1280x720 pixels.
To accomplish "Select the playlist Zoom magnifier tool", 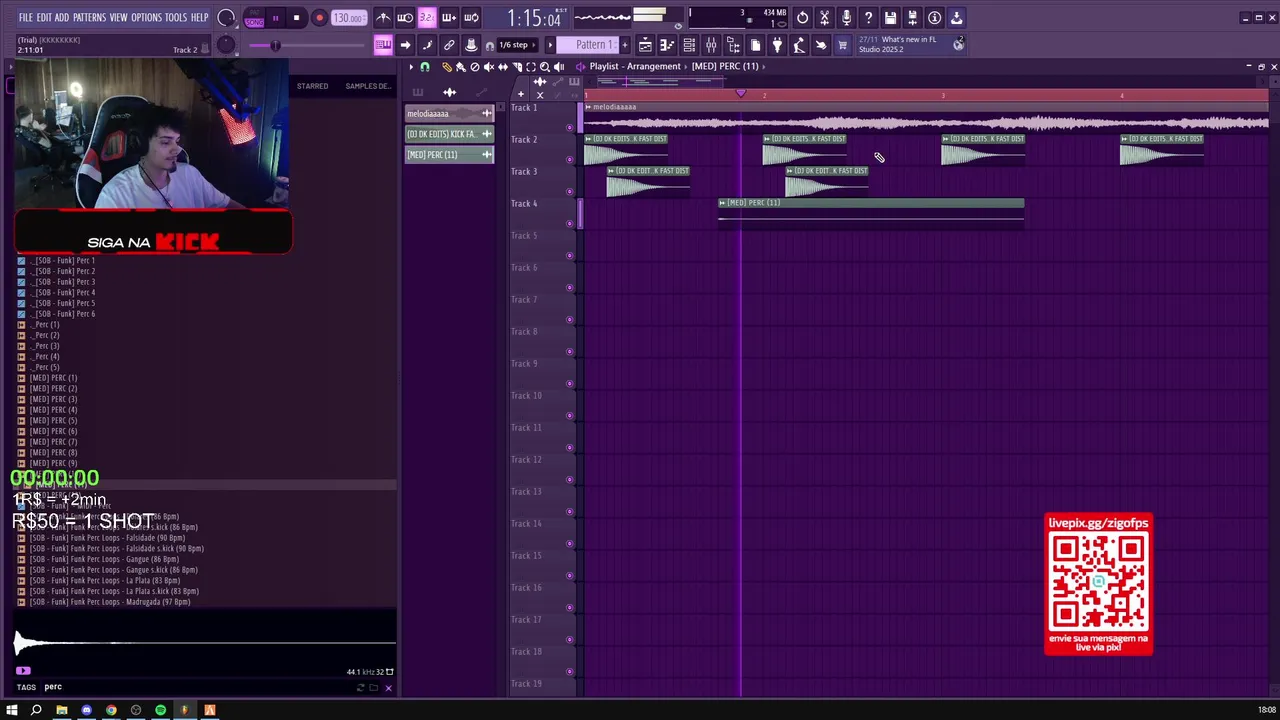I will tap(545, 67).
